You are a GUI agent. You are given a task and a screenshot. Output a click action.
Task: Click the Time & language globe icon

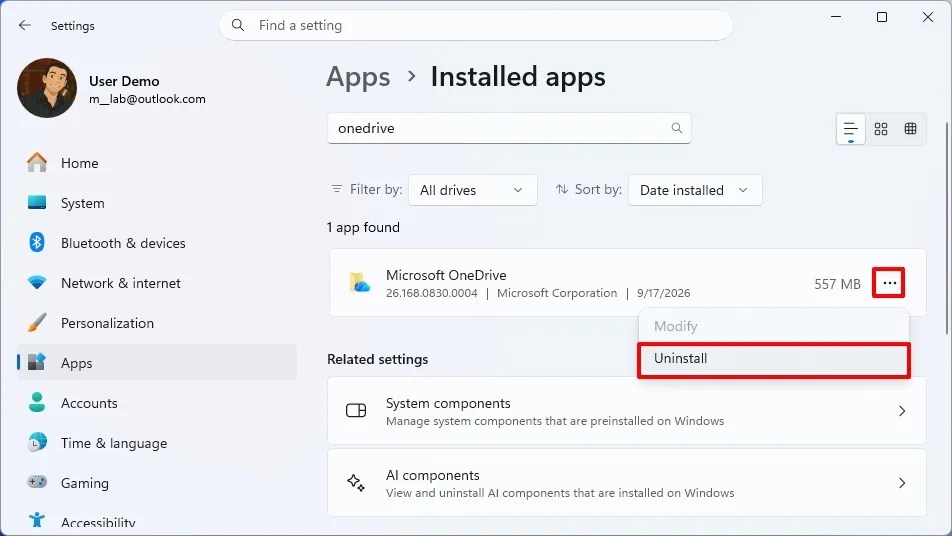tap(37, 443)
